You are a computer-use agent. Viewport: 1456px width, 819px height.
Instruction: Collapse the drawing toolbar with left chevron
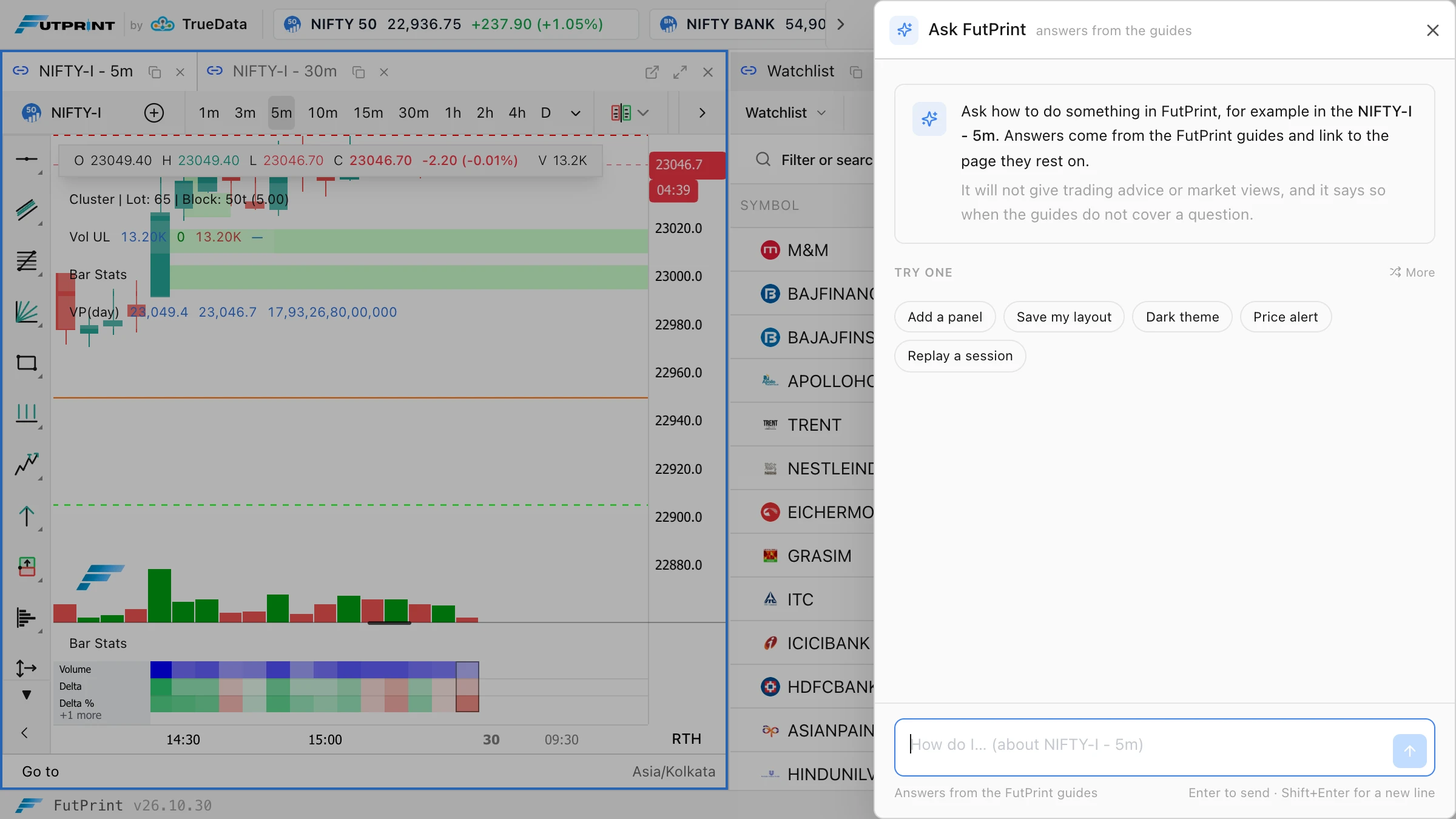pos(25,733)
